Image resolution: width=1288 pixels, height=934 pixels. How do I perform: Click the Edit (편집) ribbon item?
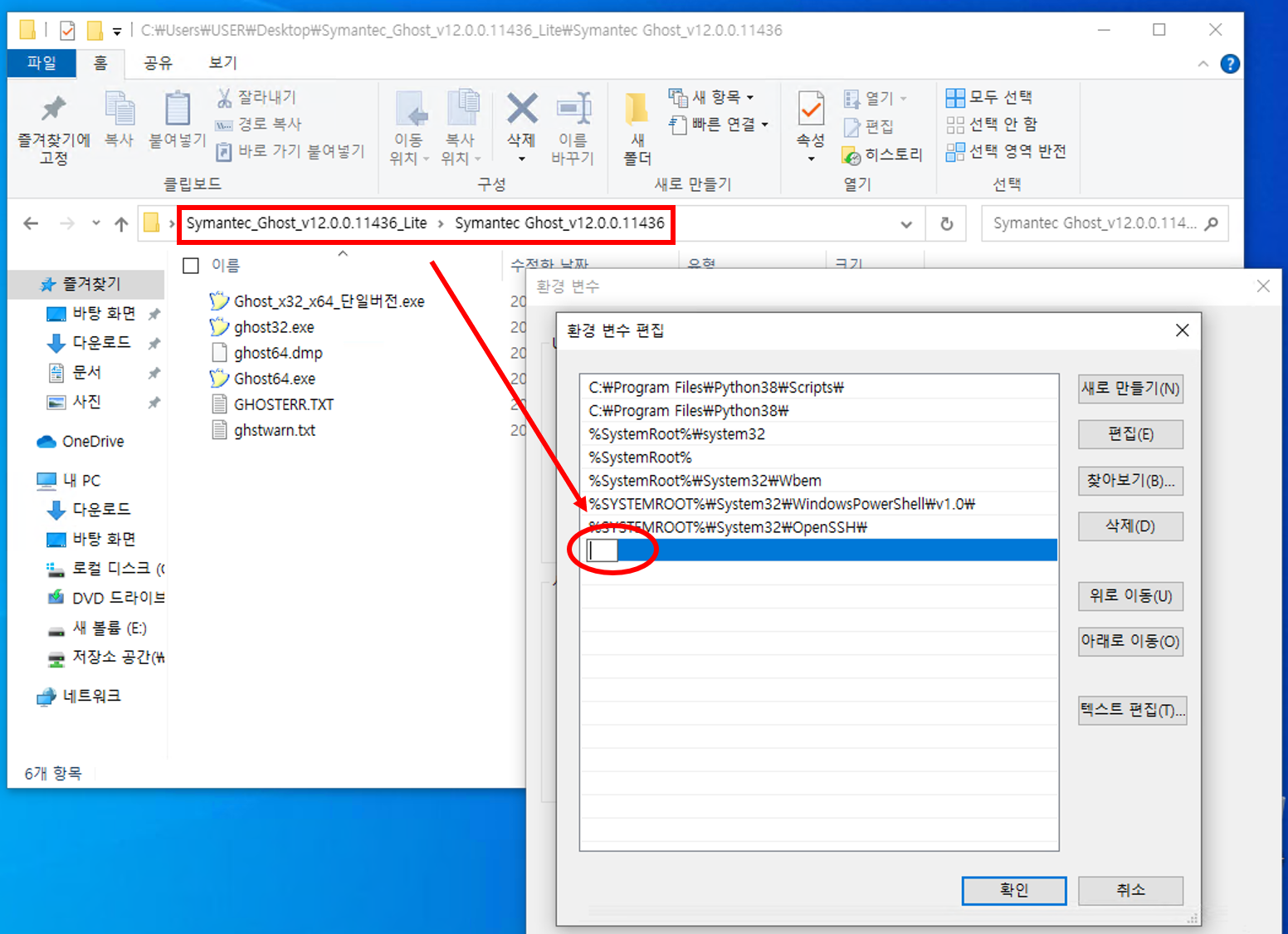(868, 126)
